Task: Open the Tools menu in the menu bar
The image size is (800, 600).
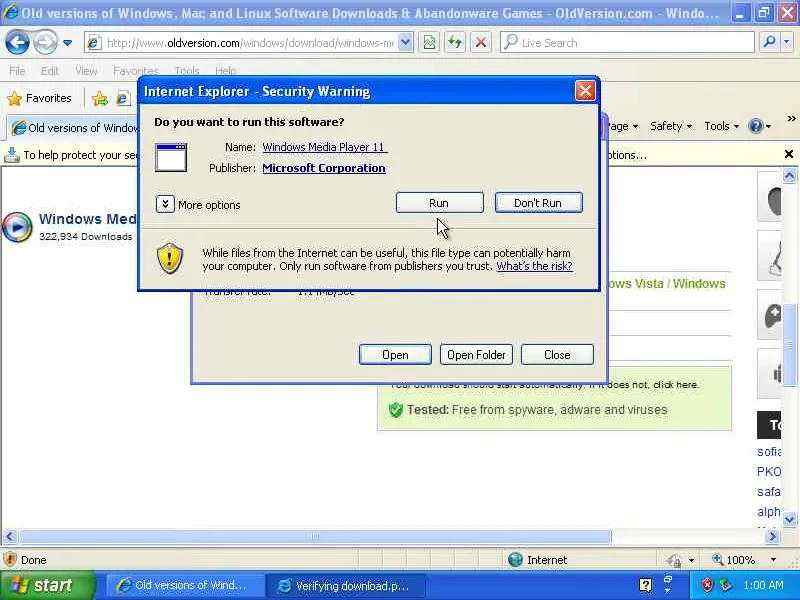Action: click(x=187, y=71)
